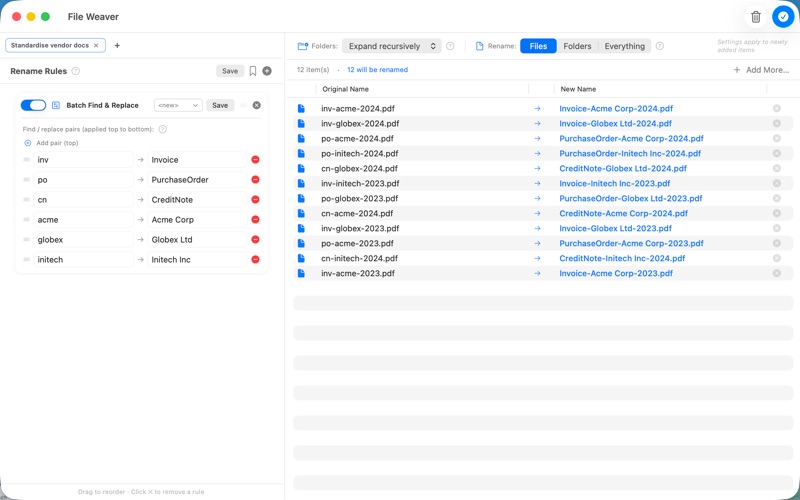Sort by the New Name column header
The width and height of the screenshot is (800, 500).
point(578,89)
